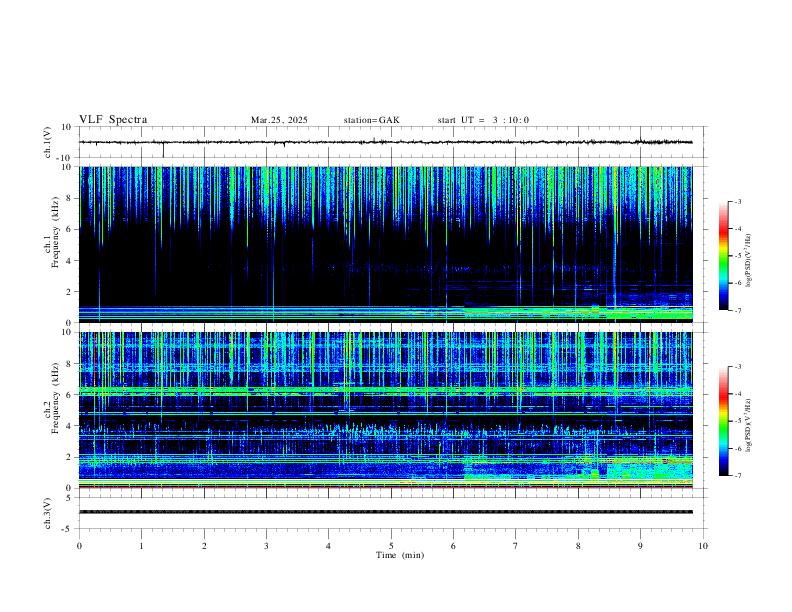Click the 'station=GAK' label
This screenshot has width=792, height=612.
(x=371, y=120)
